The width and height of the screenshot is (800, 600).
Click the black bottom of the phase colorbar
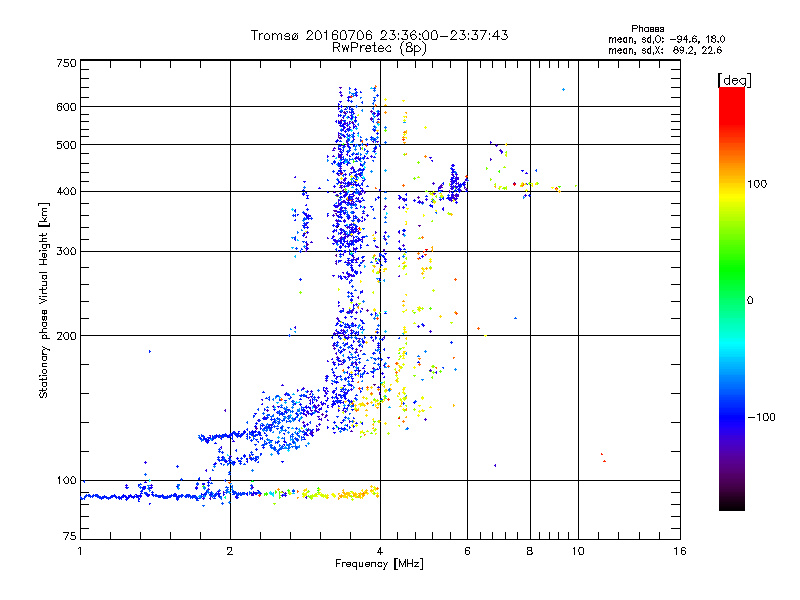[x=732, y=504]
